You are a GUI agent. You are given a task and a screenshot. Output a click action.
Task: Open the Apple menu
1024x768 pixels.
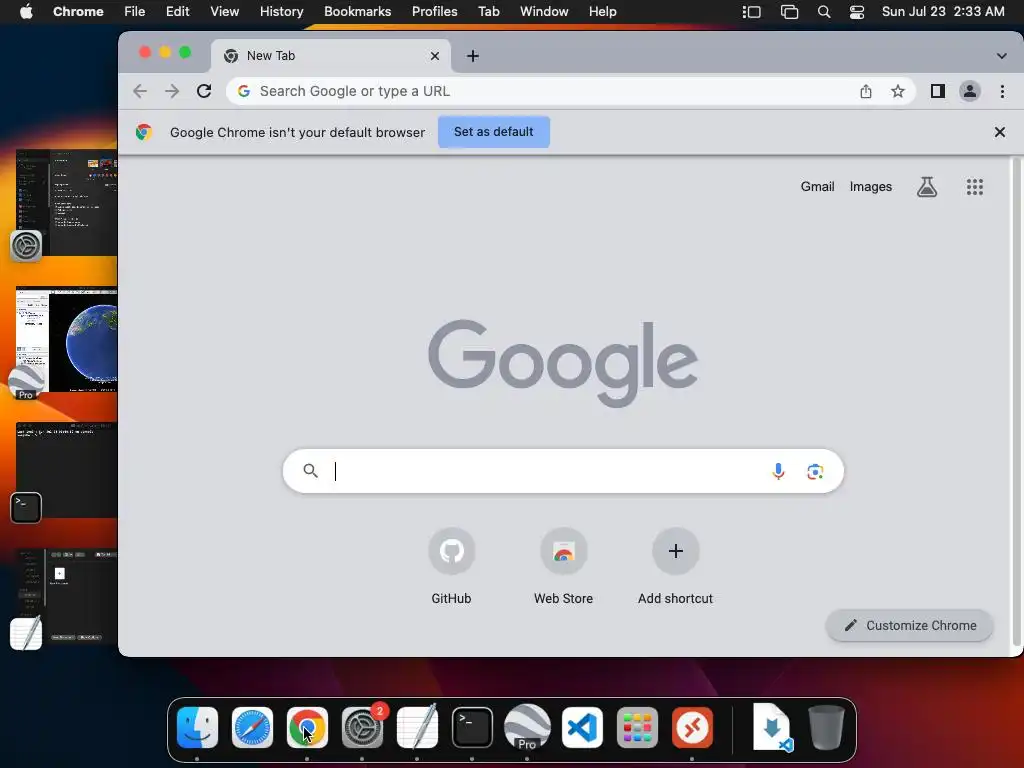[26, 12]
